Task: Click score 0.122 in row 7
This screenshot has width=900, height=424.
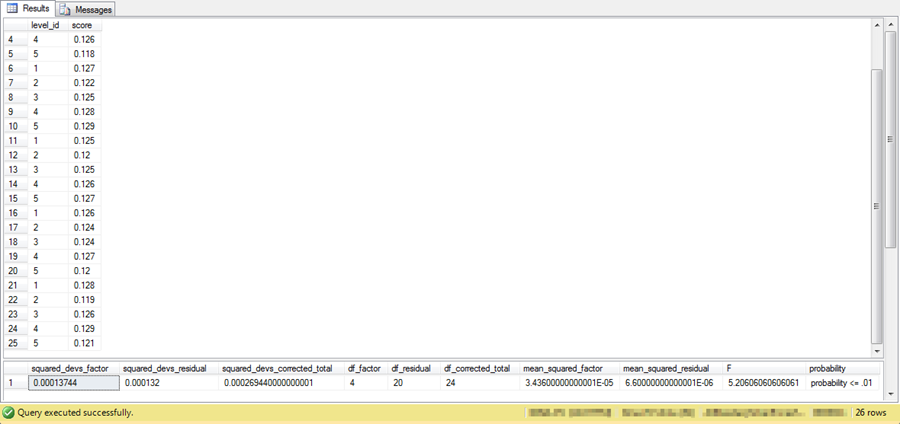Action: (x=85, y=83)
